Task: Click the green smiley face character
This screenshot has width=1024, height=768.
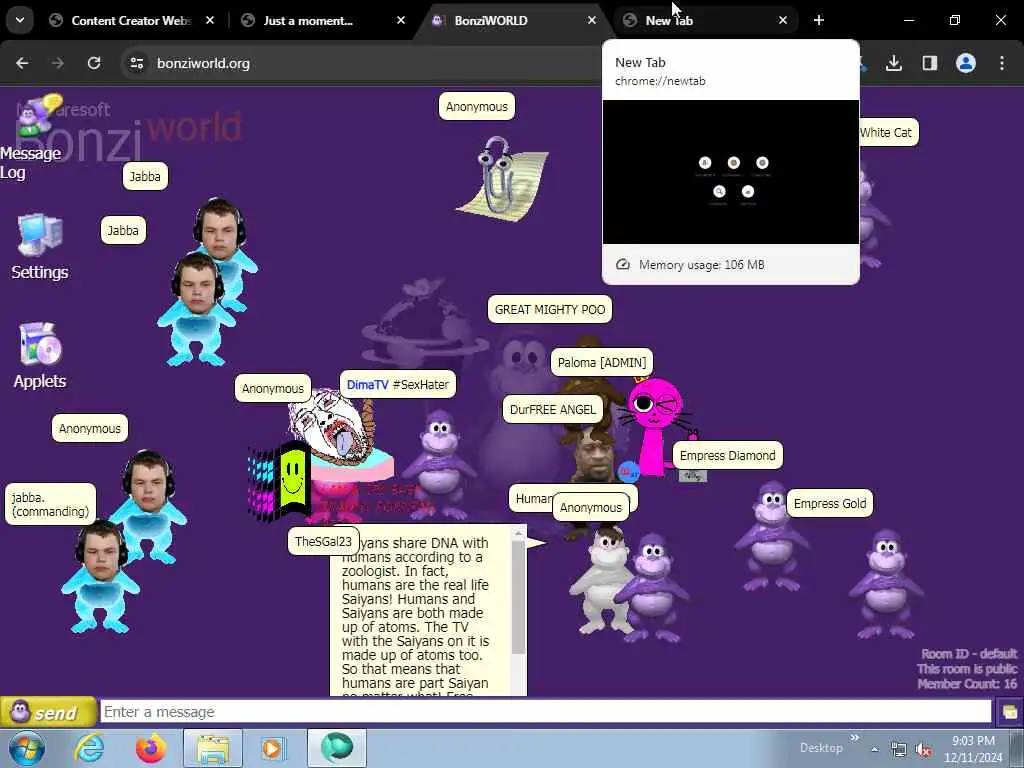Action: pyautogui.click(x=293, y=479)
